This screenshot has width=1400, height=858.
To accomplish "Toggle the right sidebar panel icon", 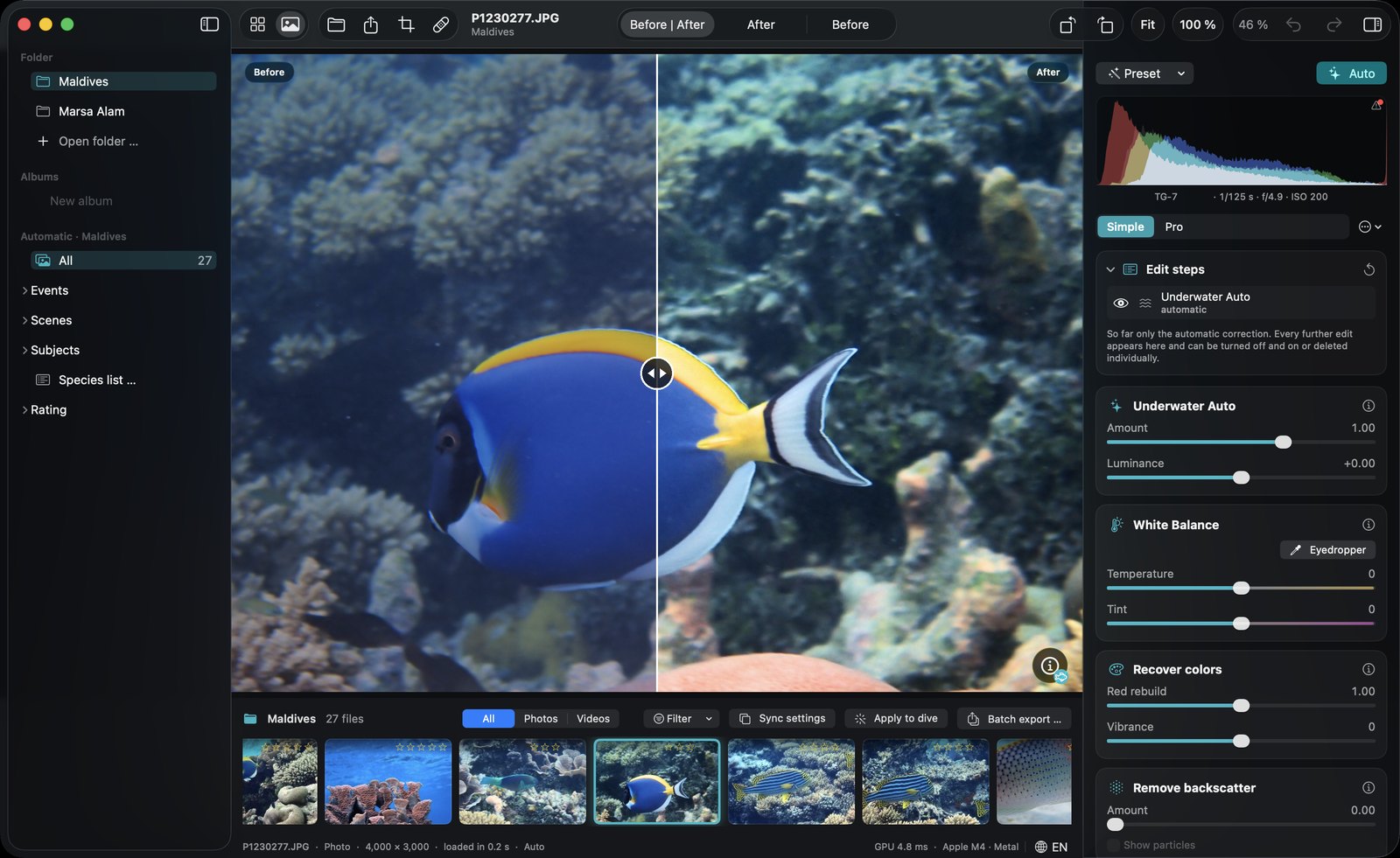I will point(1373,24).
